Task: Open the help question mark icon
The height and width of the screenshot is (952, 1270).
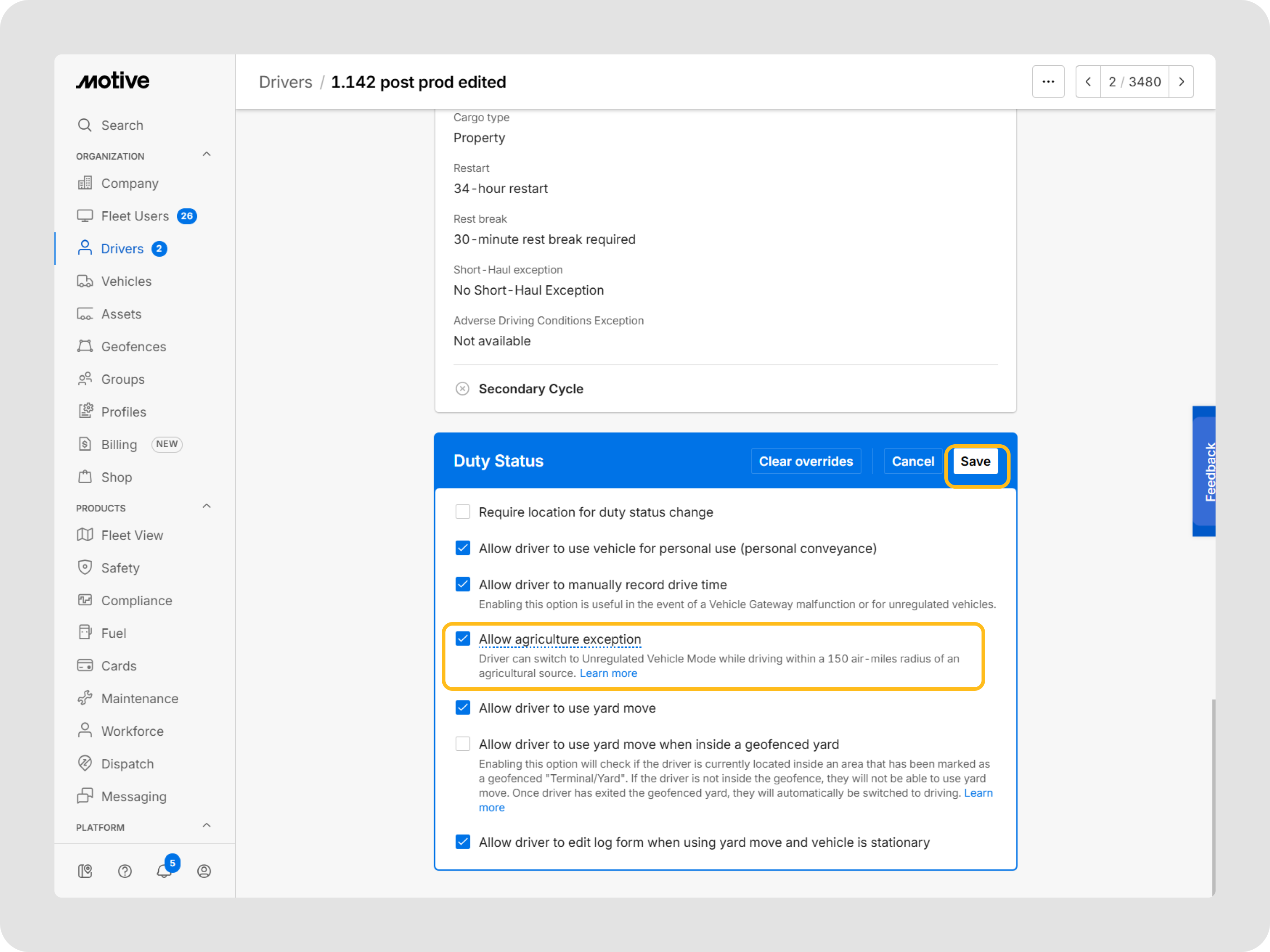Action: tap(125, 871)
